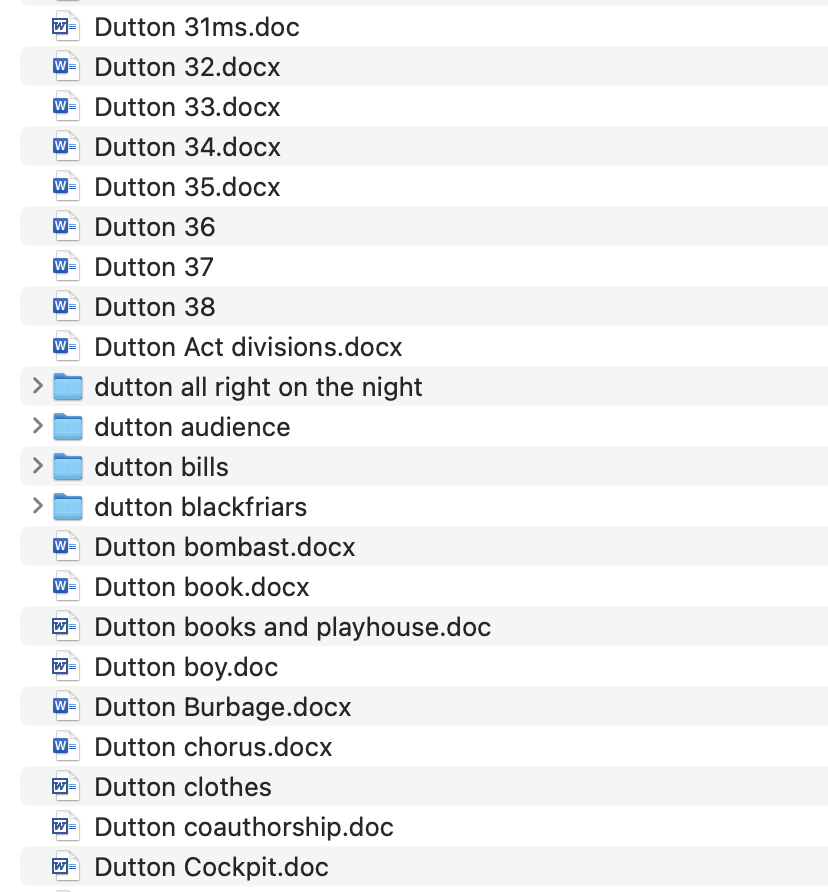Expand the dutton bills folder chevron
Image resolution: width=828 pixels, height=892 pixels.
[38, 466]
